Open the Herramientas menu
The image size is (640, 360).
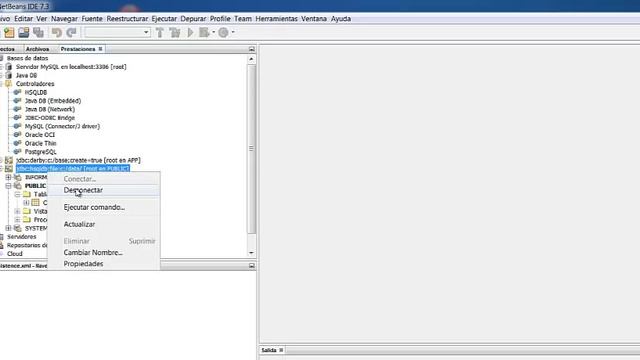[276, 19]
